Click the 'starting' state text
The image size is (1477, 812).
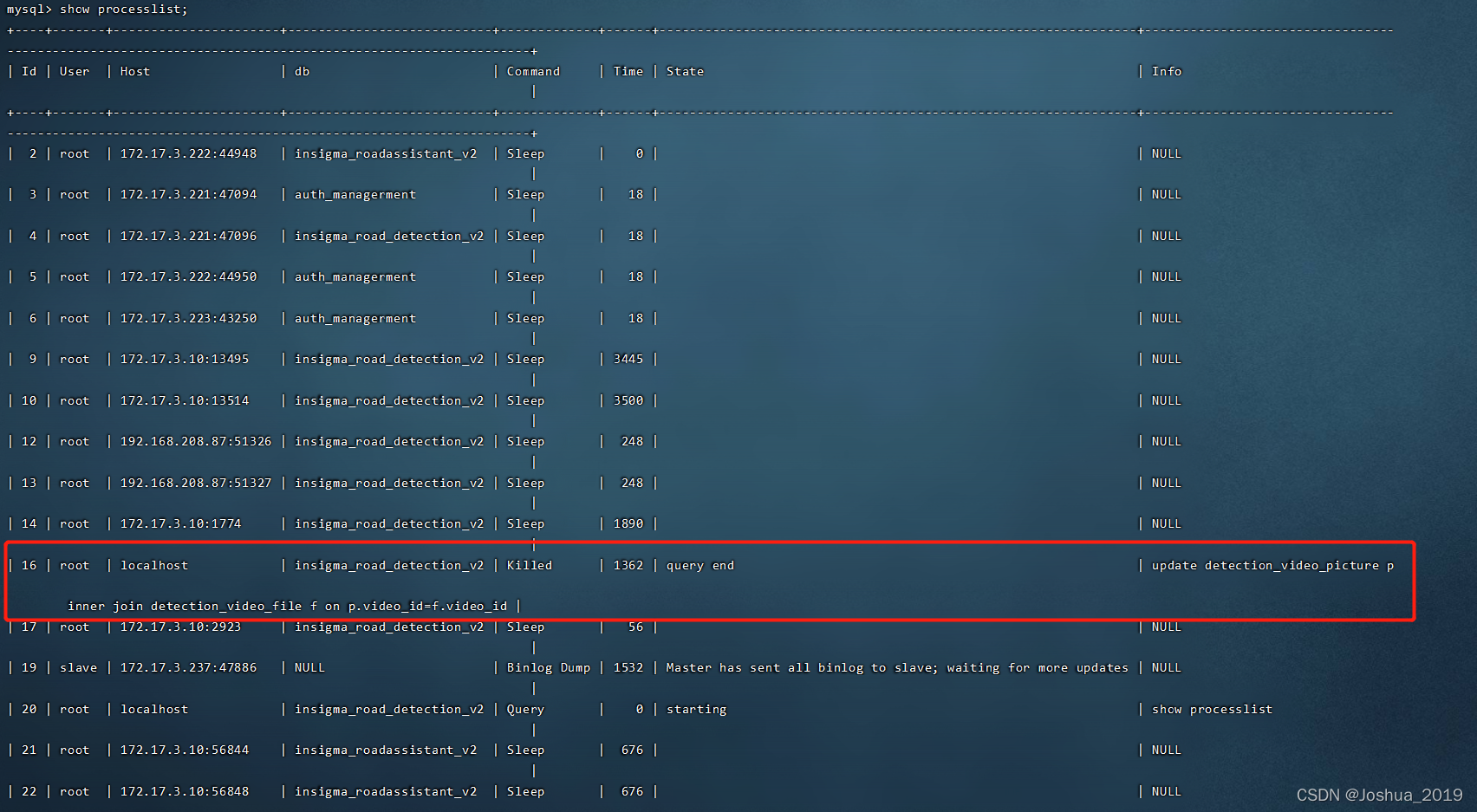pos(696,710)
